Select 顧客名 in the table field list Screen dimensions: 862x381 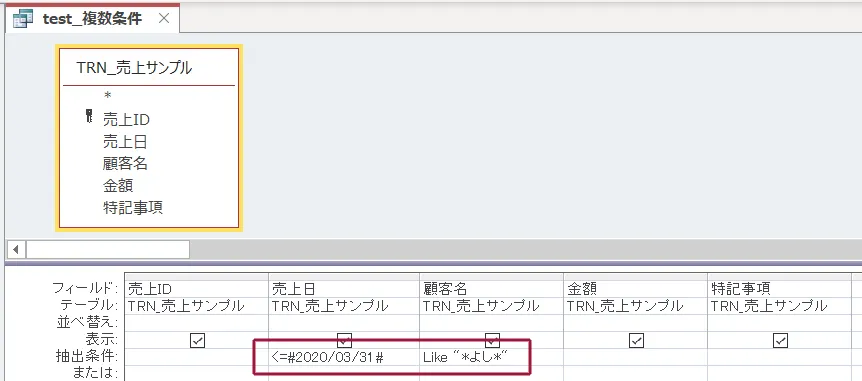click(x=125, y=164)
